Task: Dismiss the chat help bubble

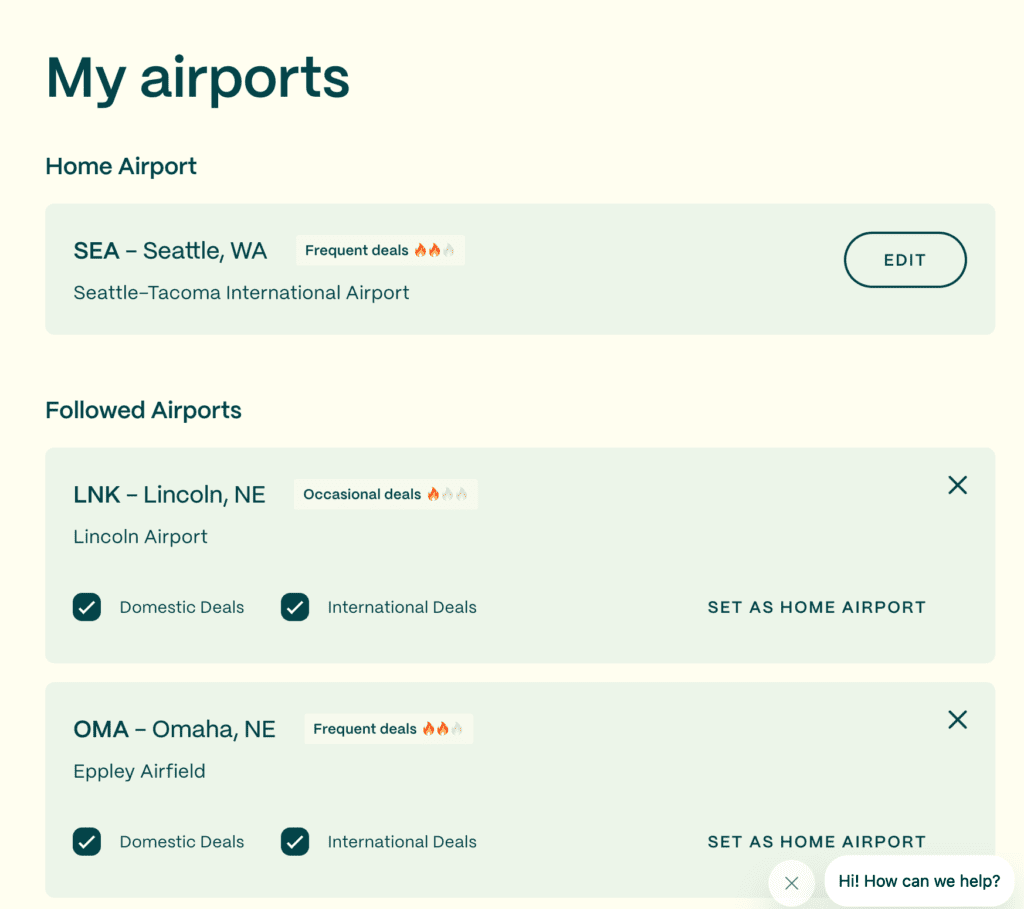Action: click(792, 883)
